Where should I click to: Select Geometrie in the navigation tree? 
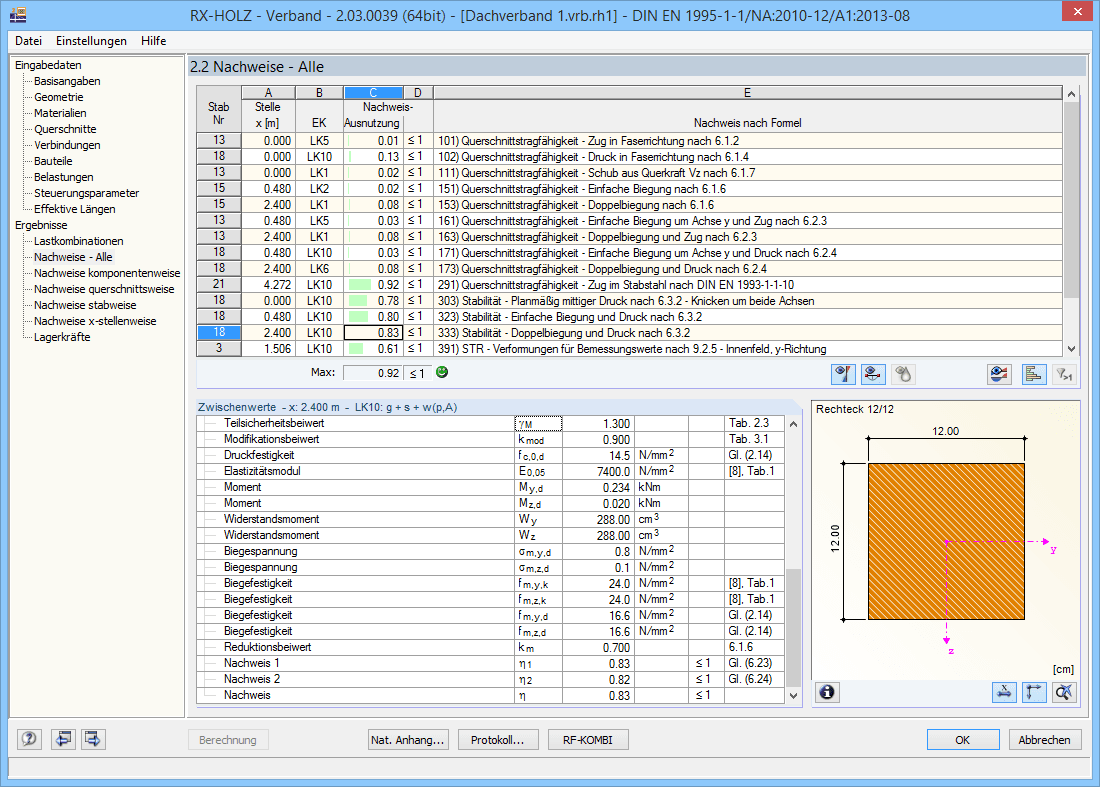[59, 97]
